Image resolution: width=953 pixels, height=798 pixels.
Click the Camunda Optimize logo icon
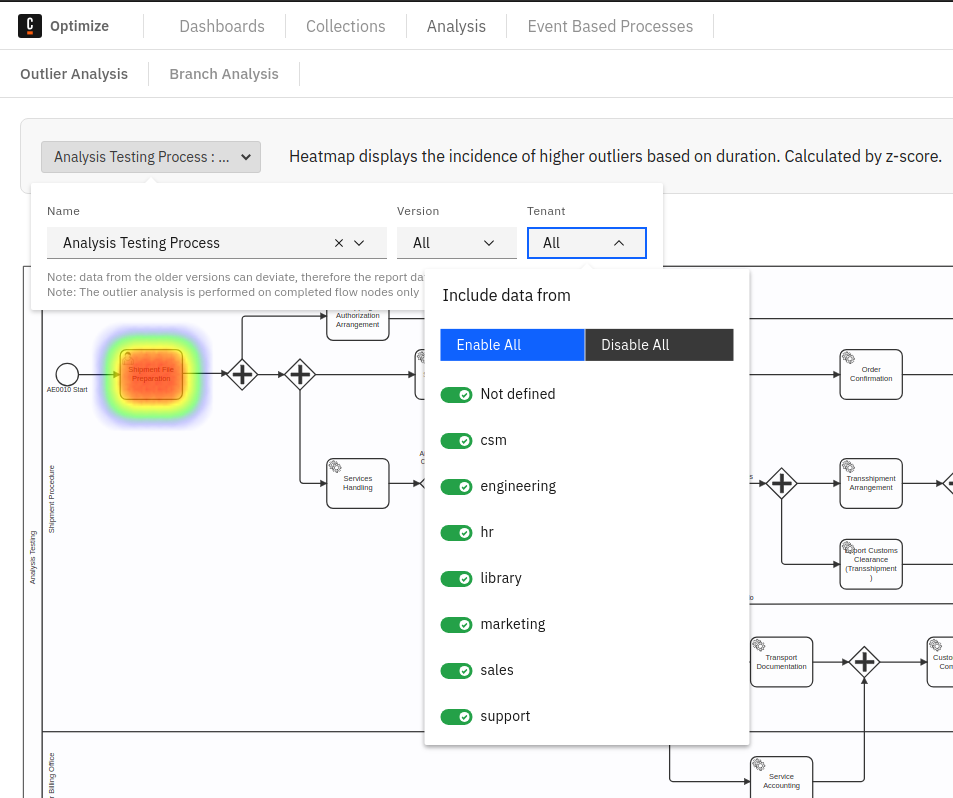(31, 26)
